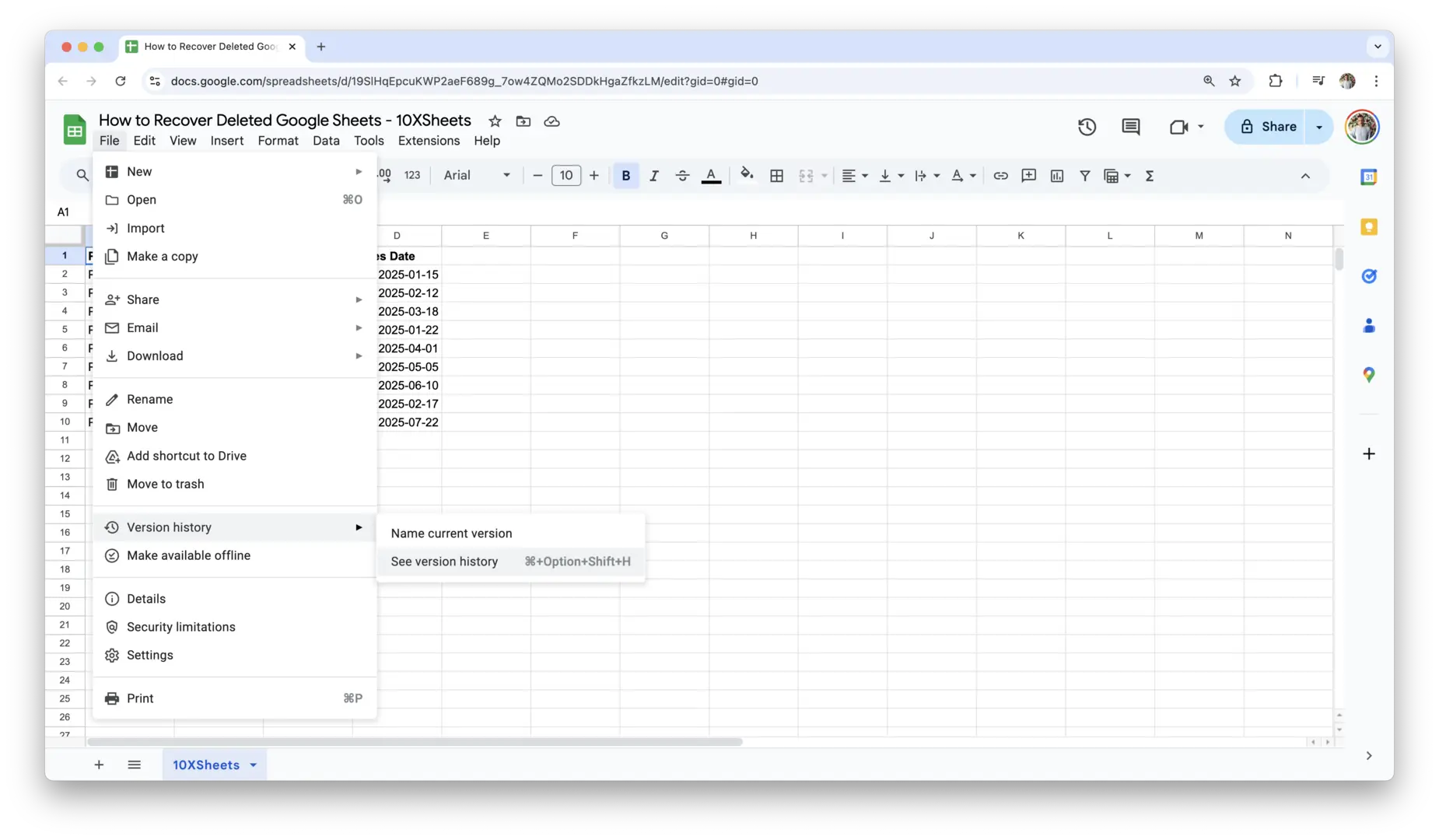Screen dimensions: 1439x840
Task: Open the 123 number format button
Action: (x=412, y=176)
